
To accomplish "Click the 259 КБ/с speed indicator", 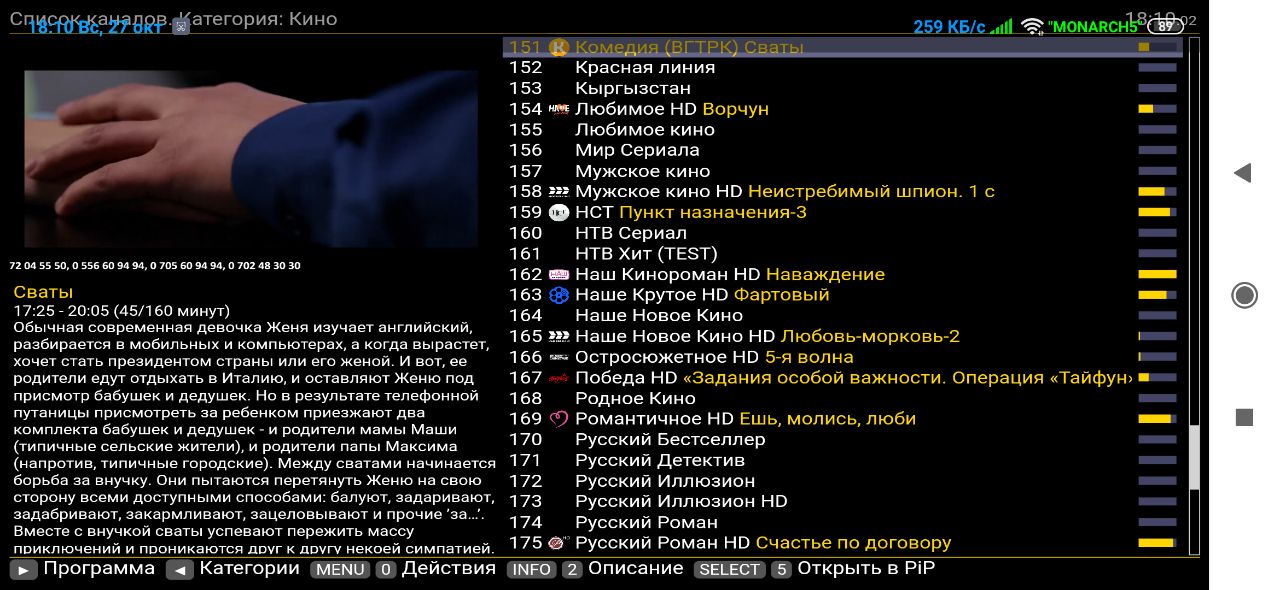I will point(949,27).
